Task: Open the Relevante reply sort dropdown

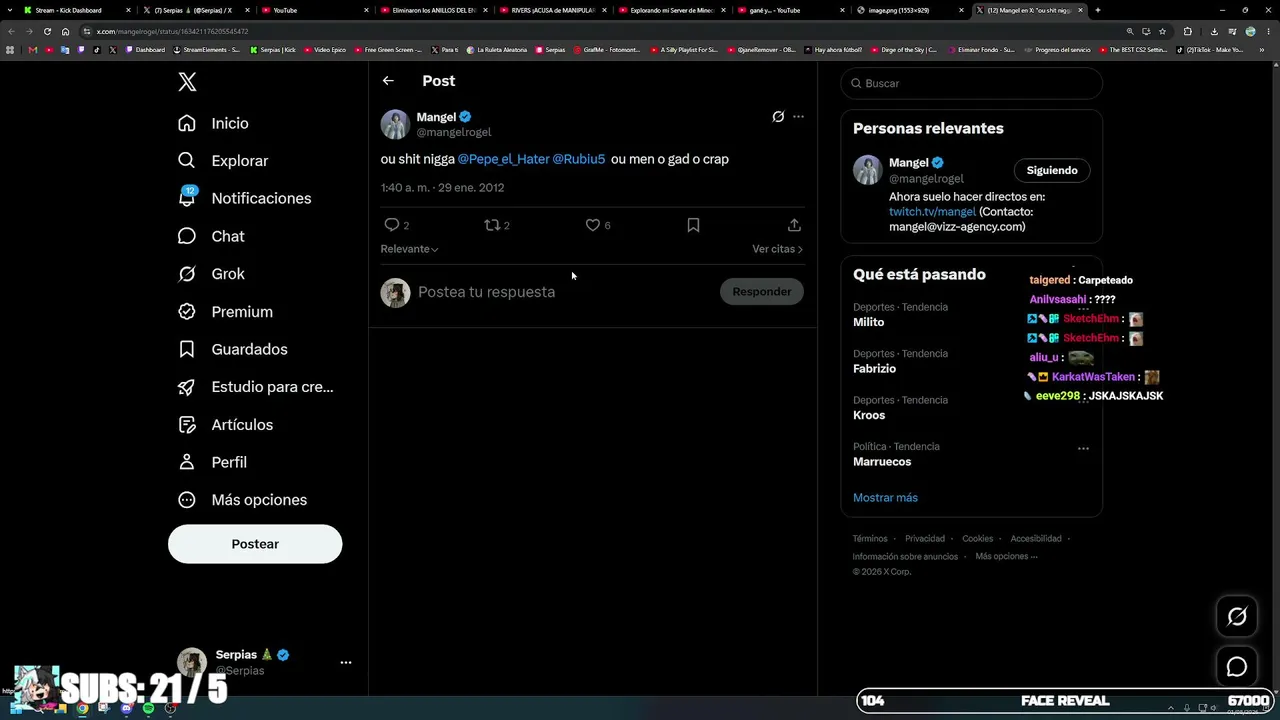Action: [409, 249]
